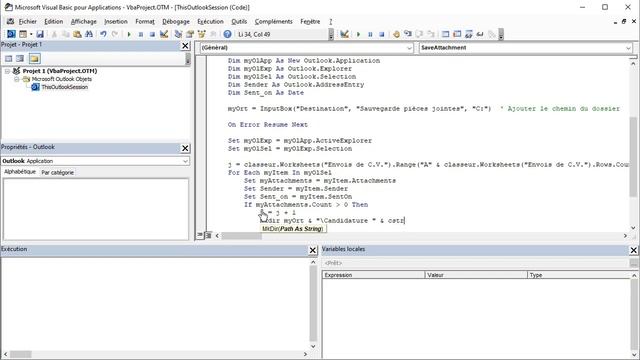Click the code window horizontal scrollbar thumb
The height and width of the screenshot is (360, 640).
(241, 236)
